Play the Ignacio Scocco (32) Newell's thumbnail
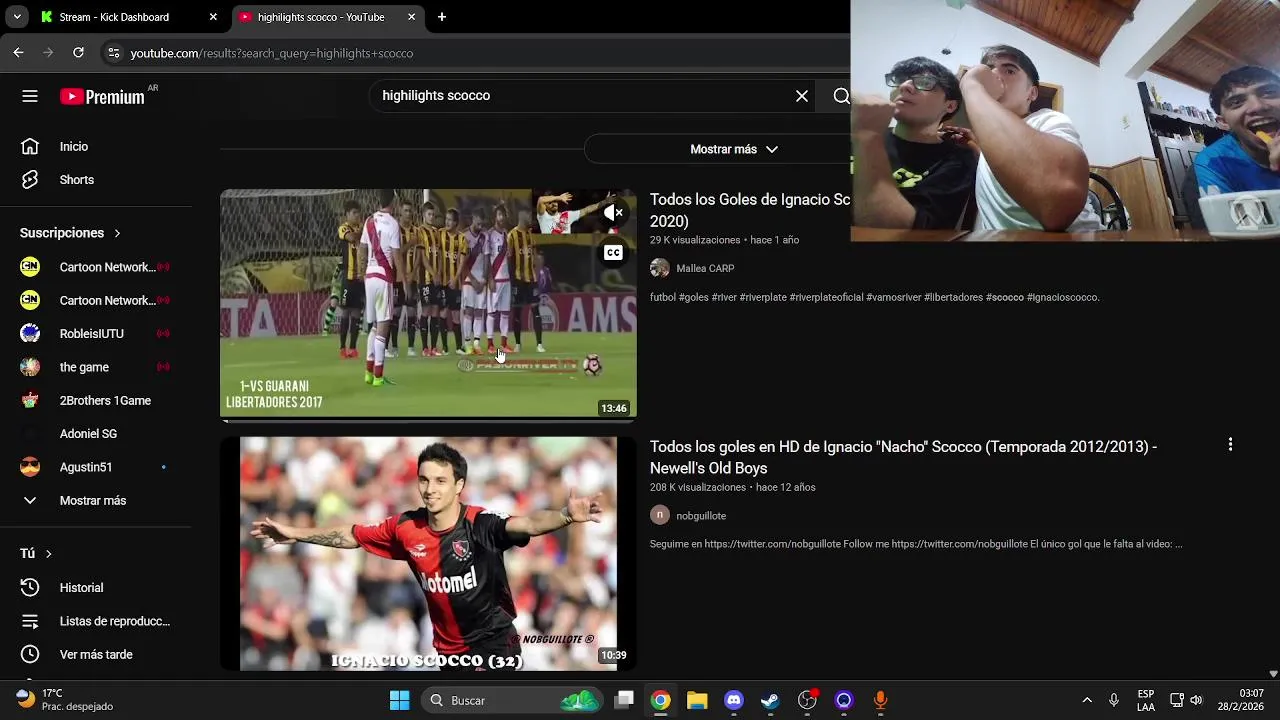This screenshot has height=720, width=1280. coord(428,553)
